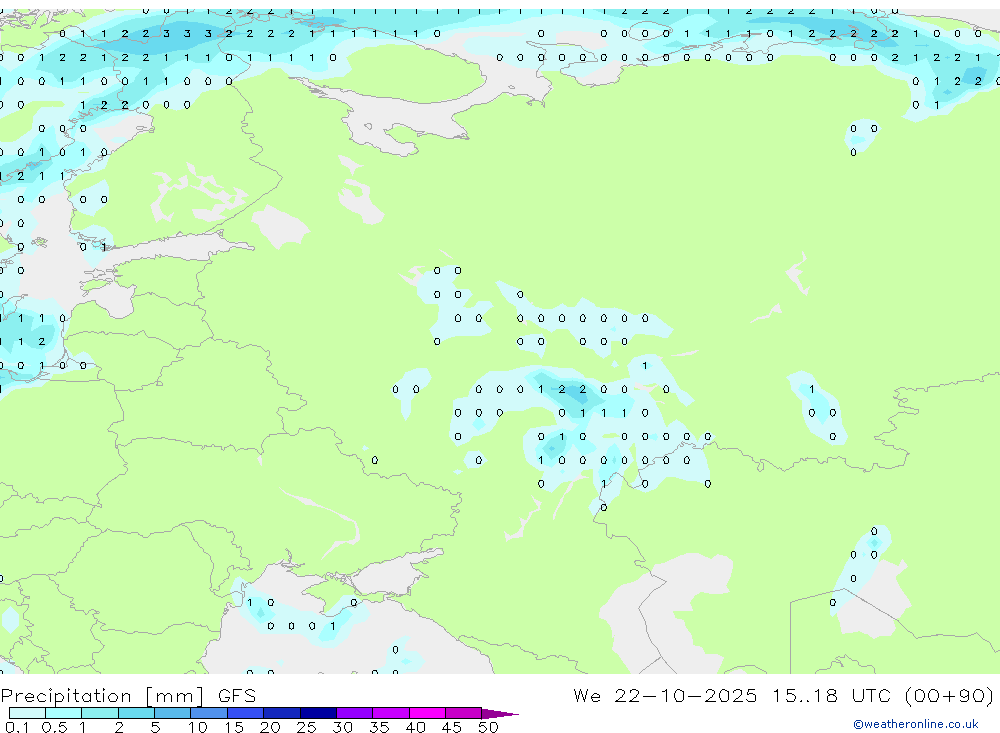The image size is (1000, 733).
Task: Pick legend swatch between 15 and 20
Action: point(246,713)
